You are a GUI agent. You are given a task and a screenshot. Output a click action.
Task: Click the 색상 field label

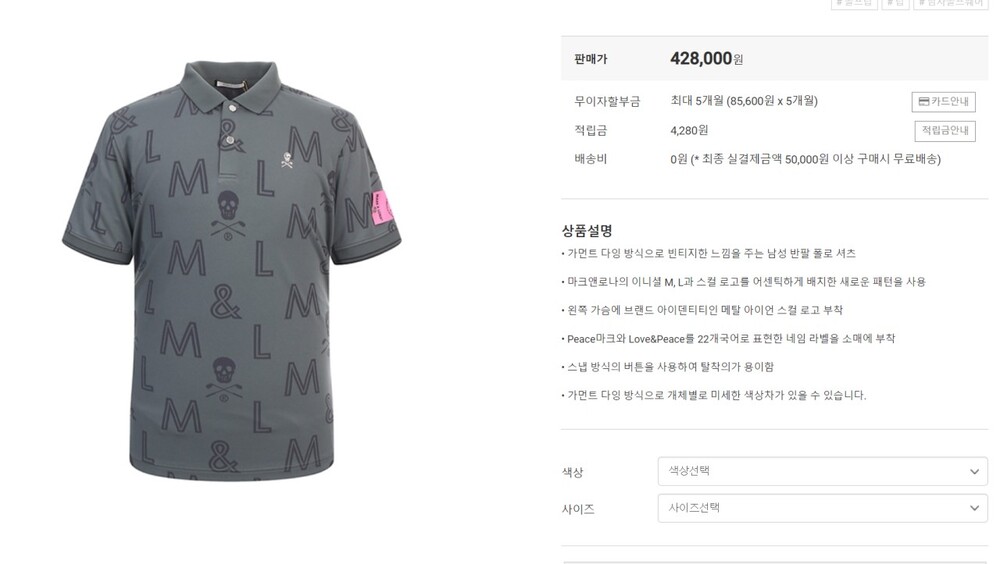tap(572, 472)
